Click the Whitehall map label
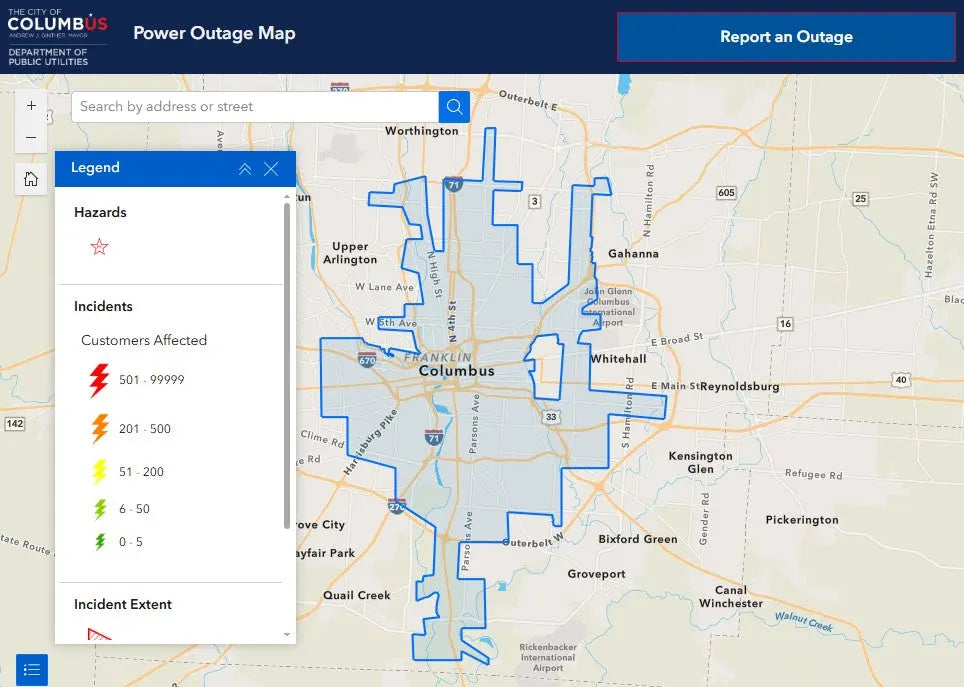The width and height of the screenshot is (964, 687). pyautogui.click(x=618, y=359)
